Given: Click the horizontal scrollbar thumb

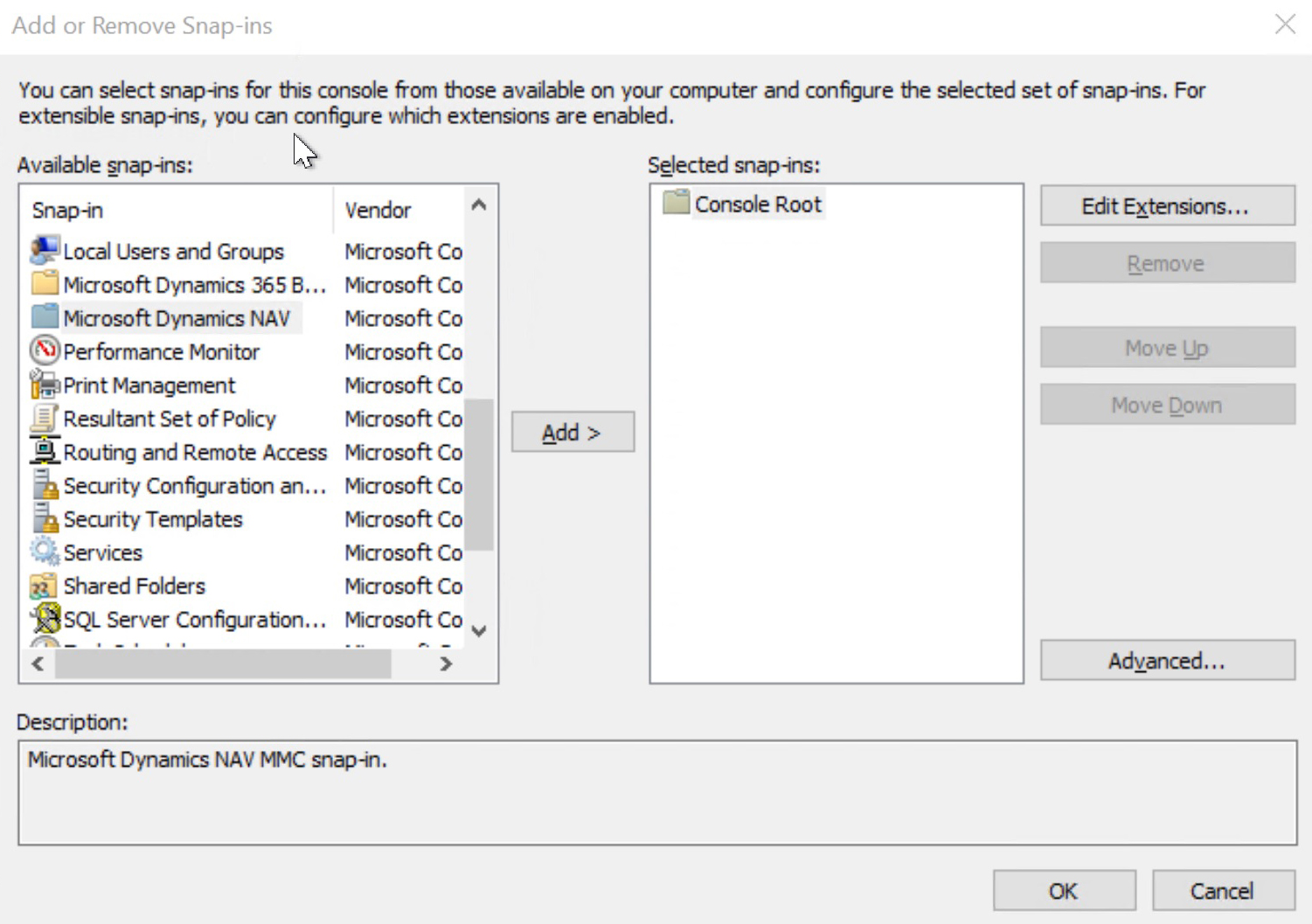Looking at the screenshot, I should click(223, 663).
